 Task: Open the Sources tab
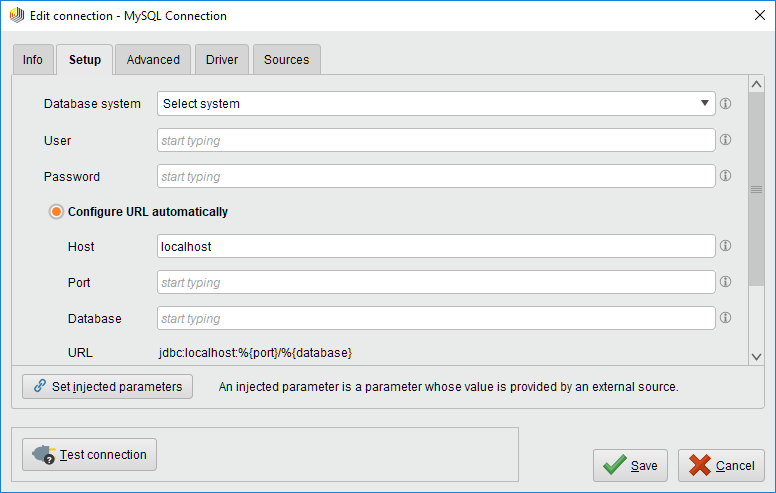pos(286,60)
